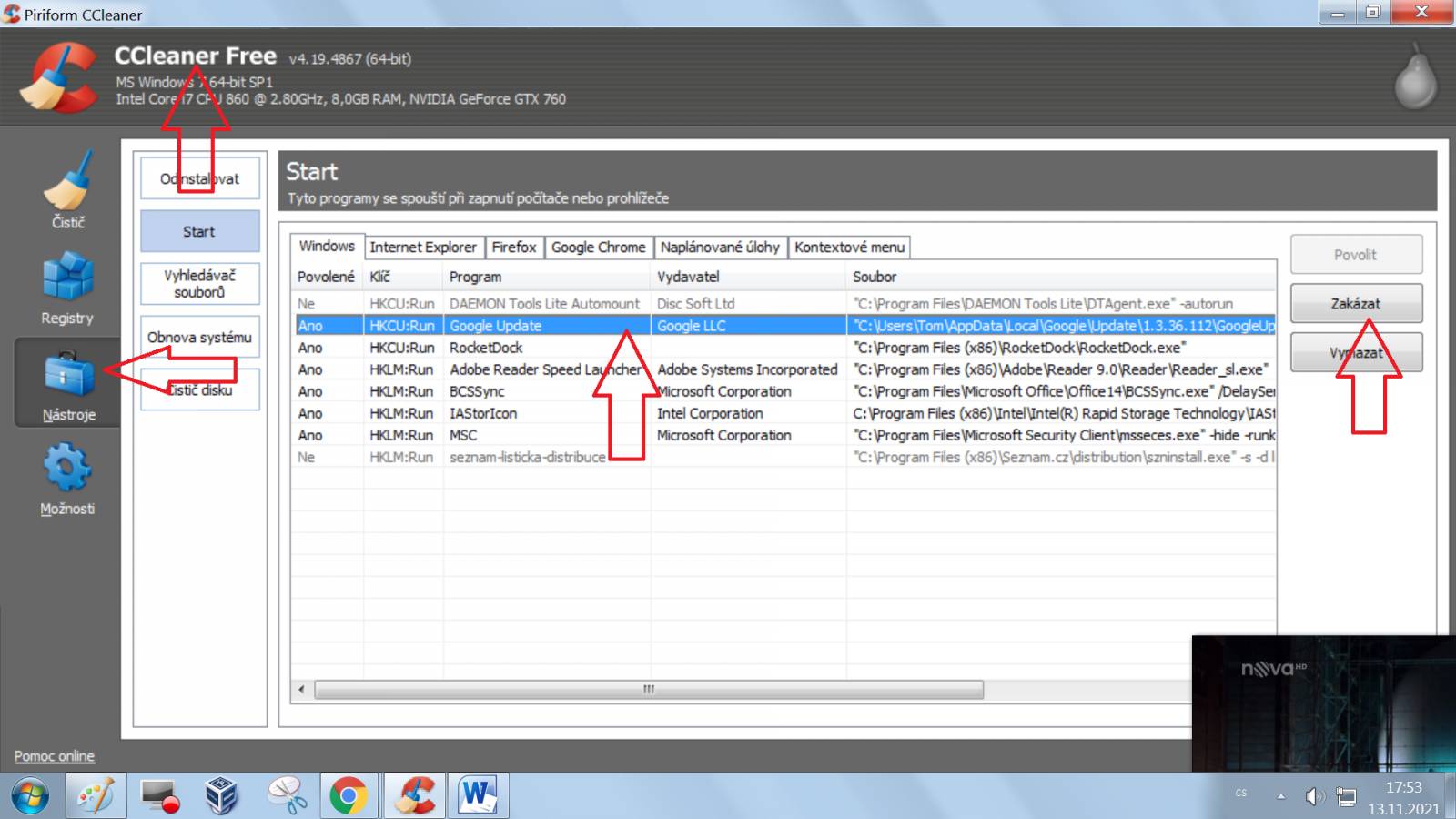This screenshot has height=819, width=1456.
Task: Switch to the Google Chrome tab
Action: coord(599,247)
